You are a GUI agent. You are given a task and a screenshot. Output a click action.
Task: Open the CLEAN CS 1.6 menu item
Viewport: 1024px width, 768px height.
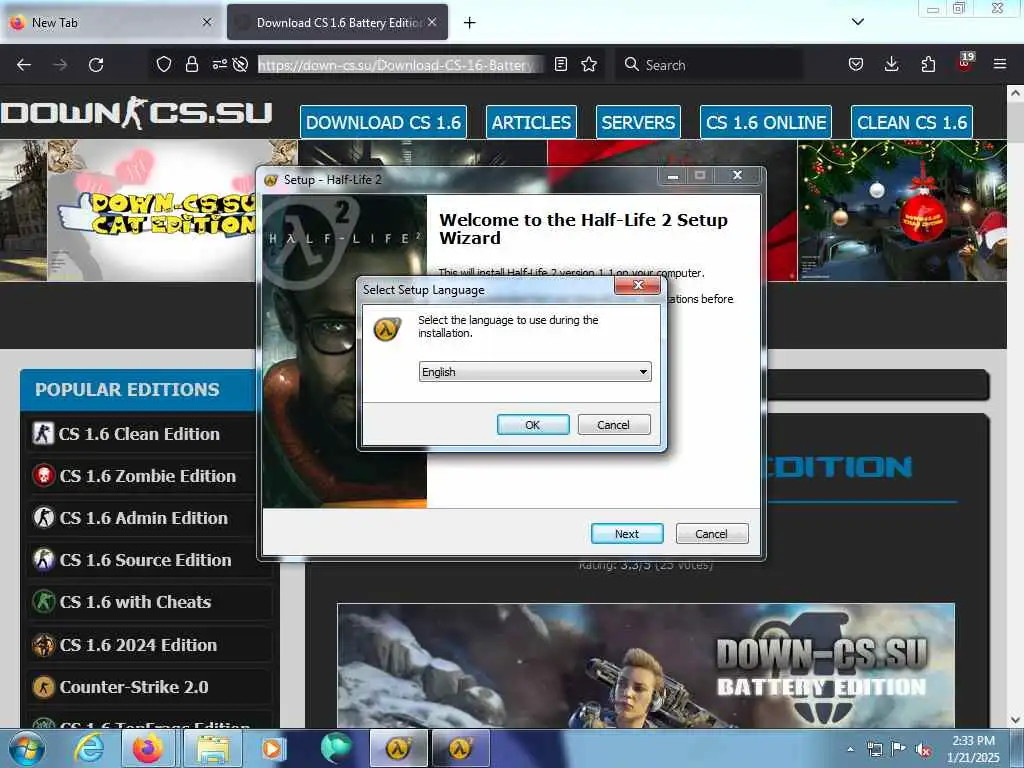click(912, 122)
